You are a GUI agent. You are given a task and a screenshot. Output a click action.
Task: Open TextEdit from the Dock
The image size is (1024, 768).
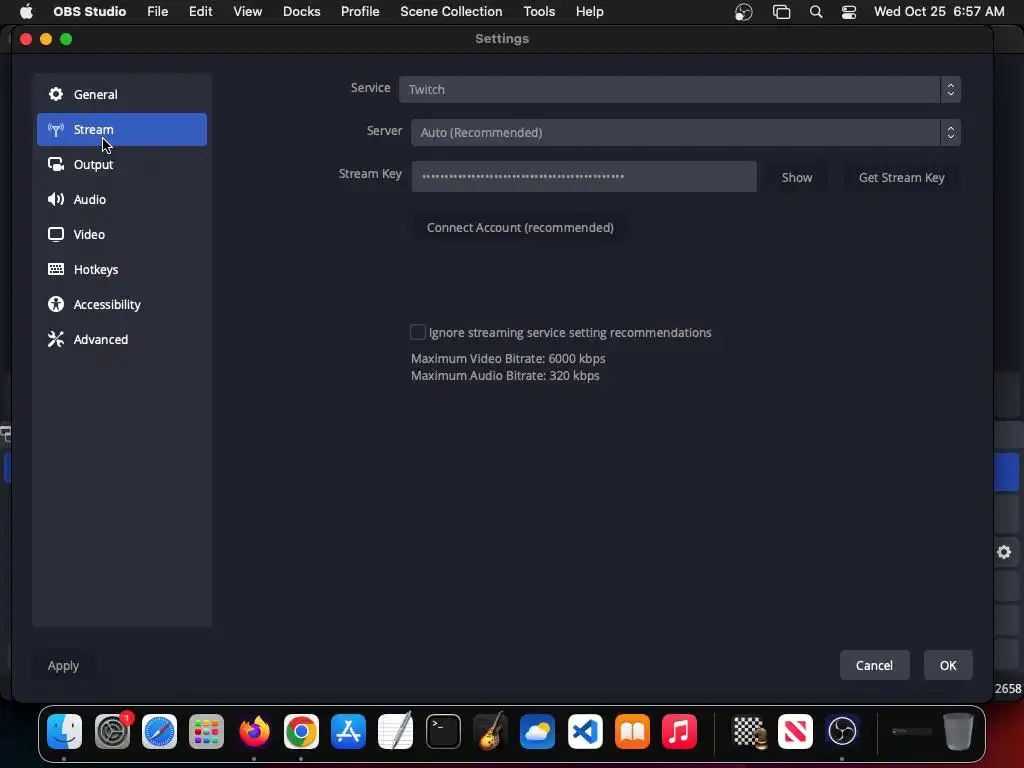[396, 731]
